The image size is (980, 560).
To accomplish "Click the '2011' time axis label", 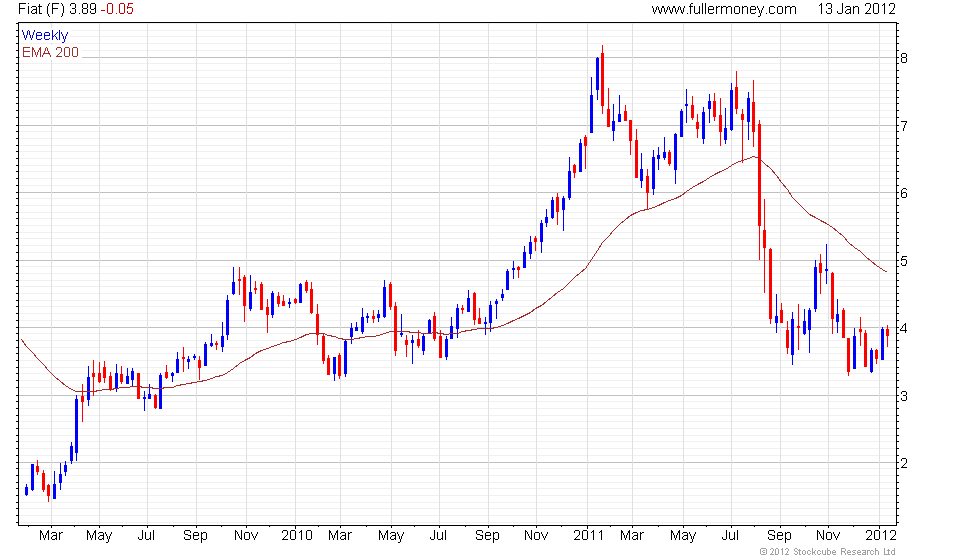I will click(588, 535).
